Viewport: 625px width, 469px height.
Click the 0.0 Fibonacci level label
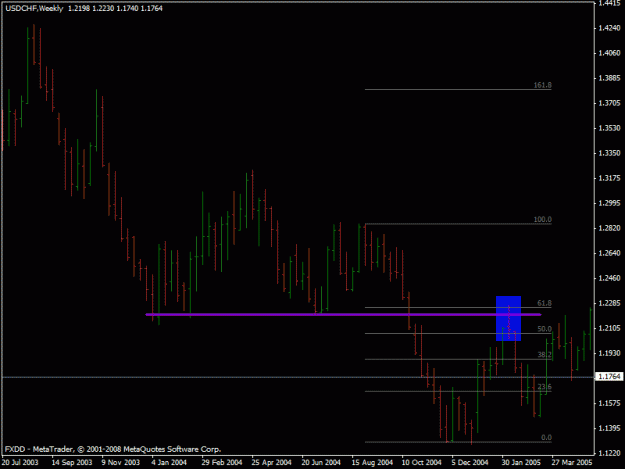(546, 437)
